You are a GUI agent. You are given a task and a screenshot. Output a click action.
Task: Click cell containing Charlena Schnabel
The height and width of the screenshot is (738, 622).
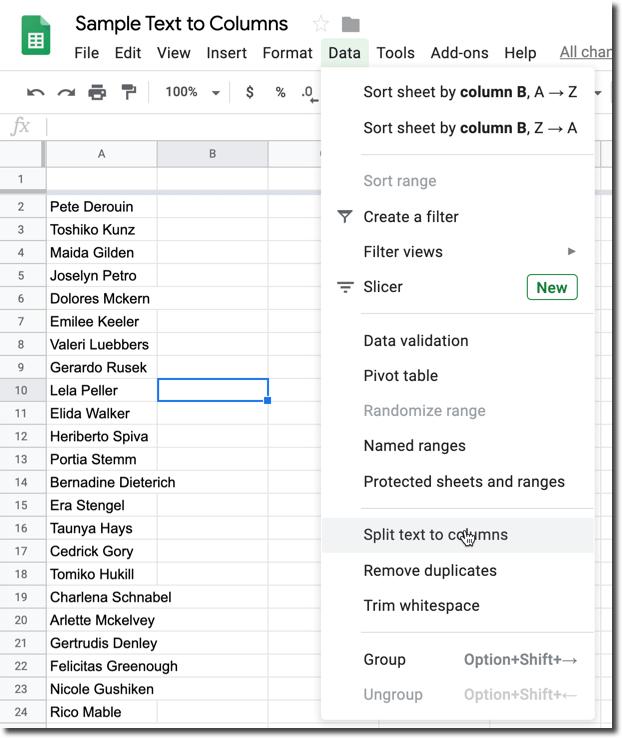pyautogui.click(x=102, y=597)
